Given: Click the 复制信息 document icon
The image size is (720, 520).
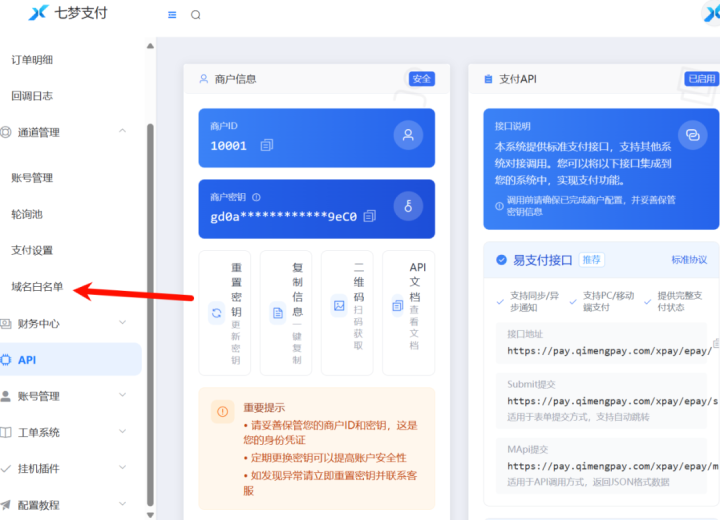Looking at the screenshot, I should [x=278, y=313].
